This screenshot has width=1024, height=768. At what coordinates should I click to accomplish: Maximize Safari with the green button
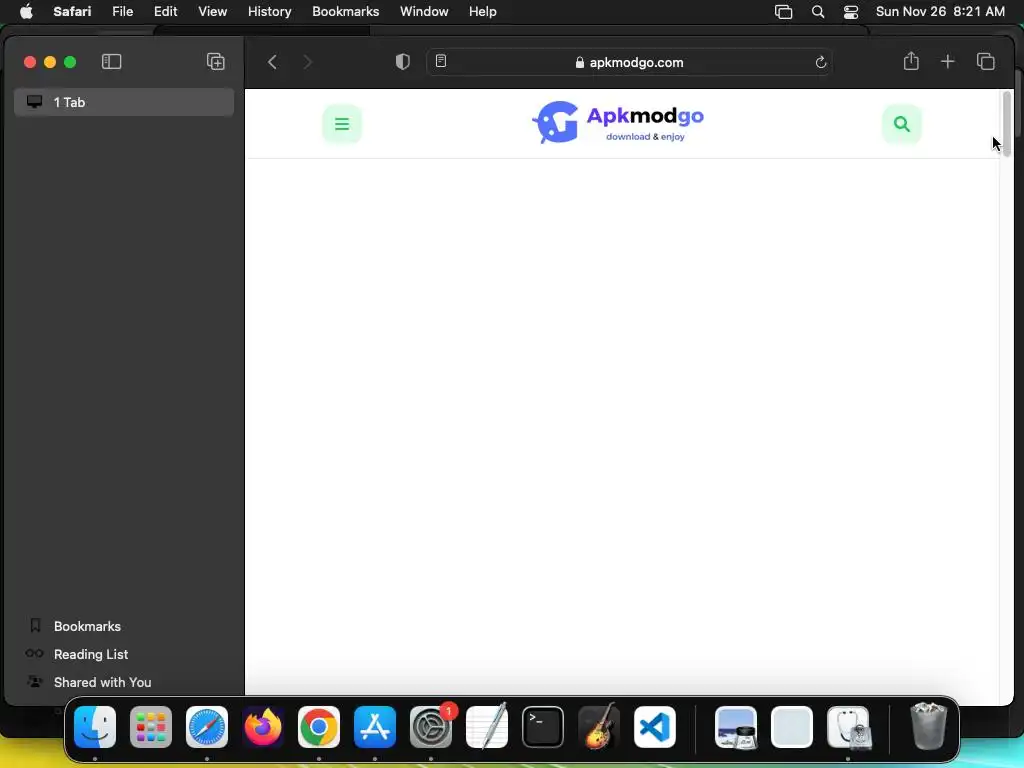(x=71, y=62)
